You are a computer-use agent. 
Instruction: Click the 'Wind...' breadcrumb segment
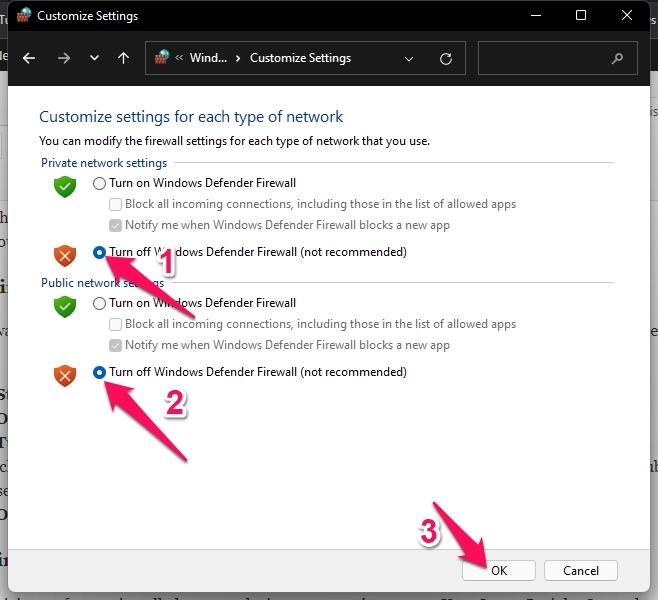pos(208,57)
